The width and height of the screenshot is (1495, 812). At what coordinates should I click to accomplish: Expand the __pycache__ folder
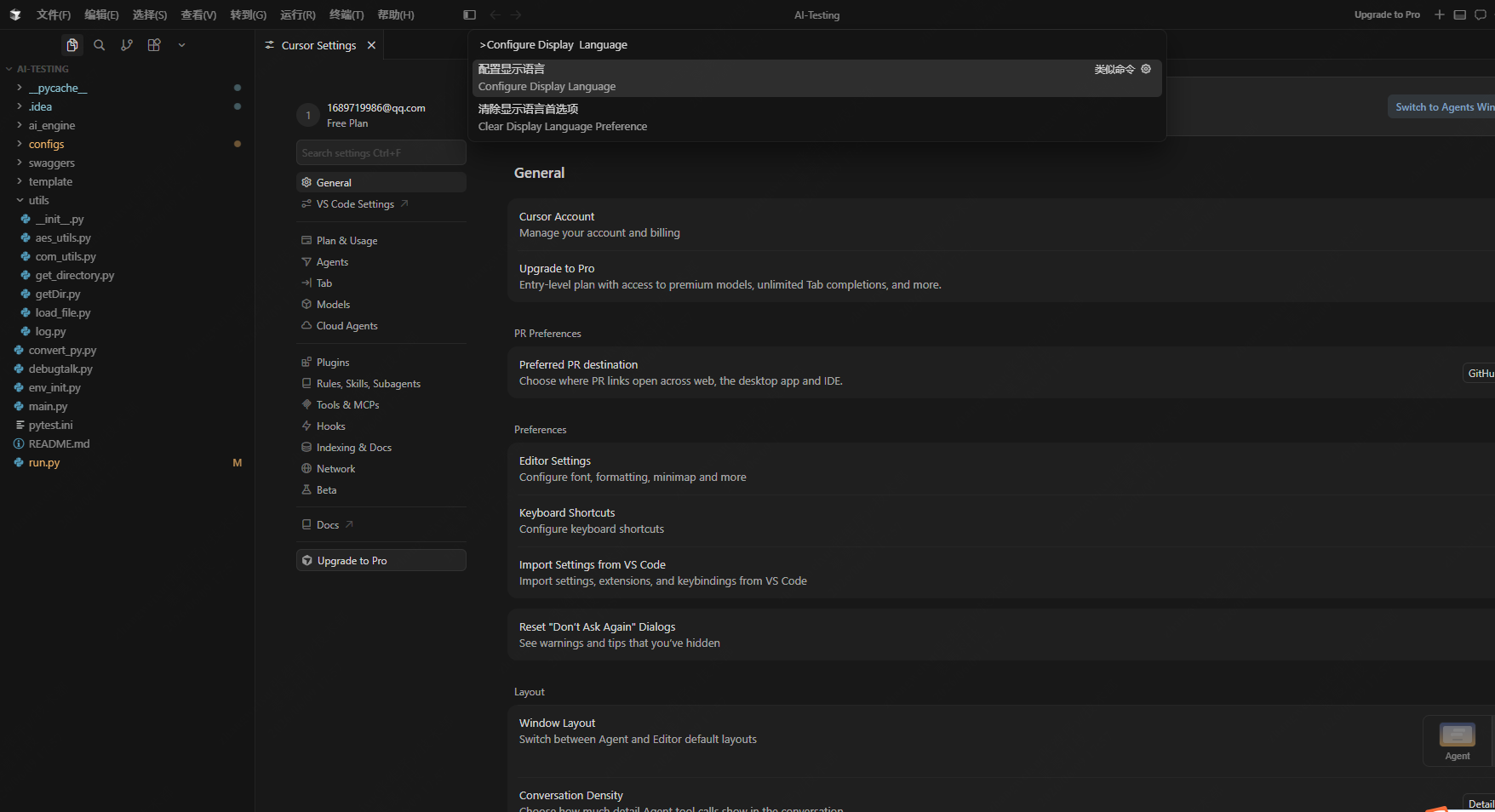128,88
